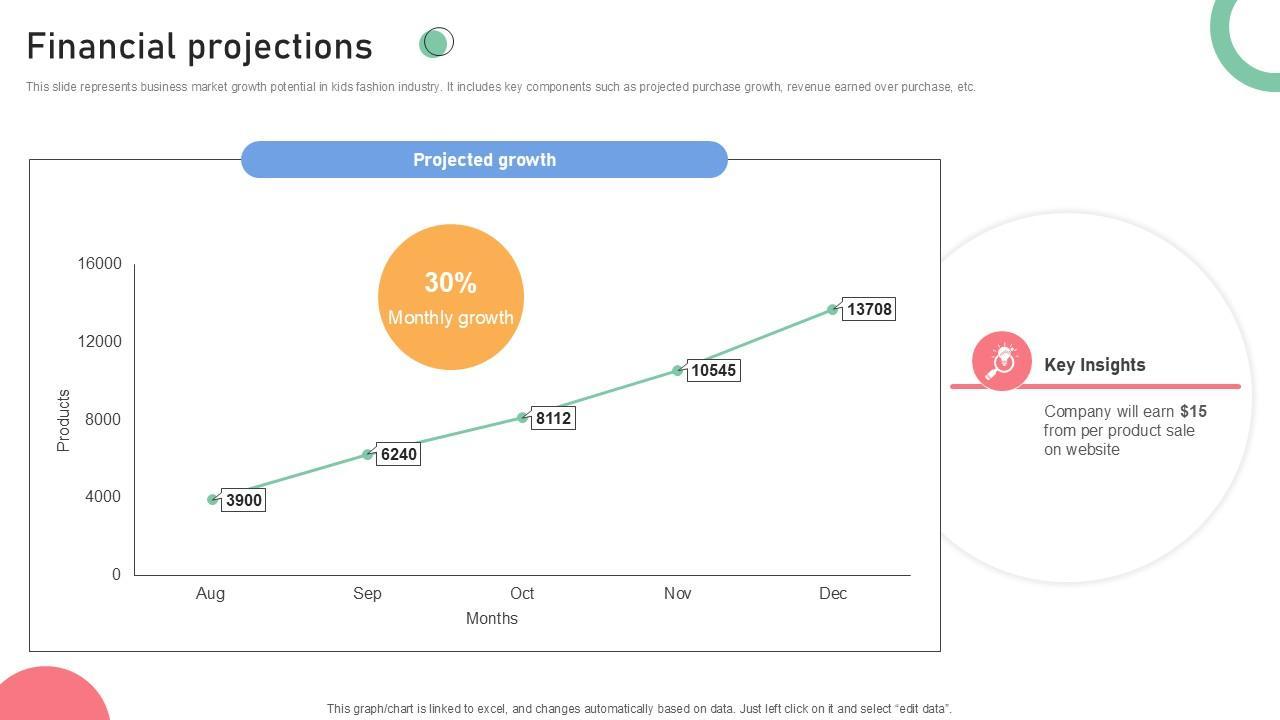1280x720 pixels.
Task: Select the Products vertical axis title
Action: tap(64, 420)
